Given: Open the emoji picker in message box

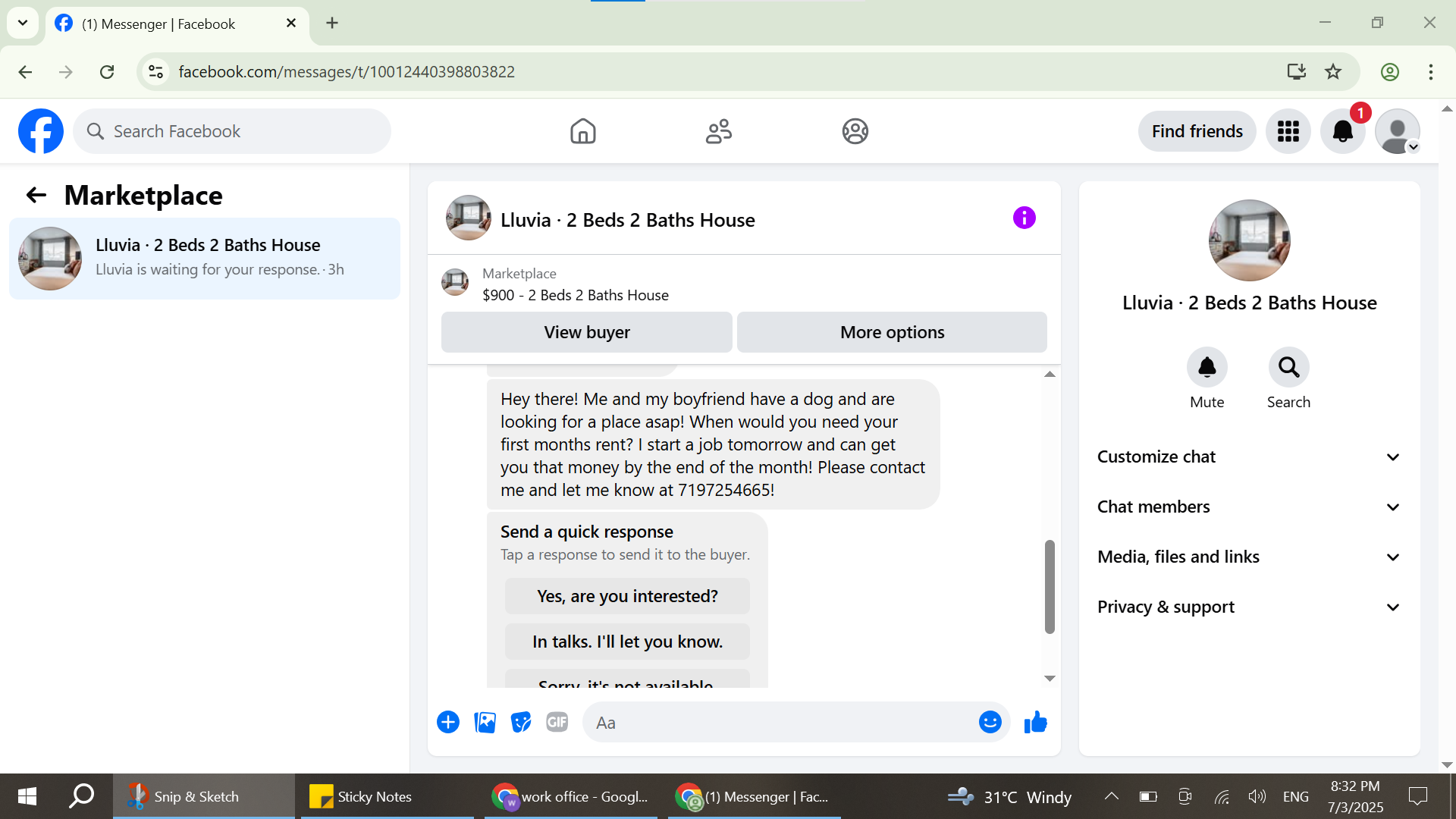Looking at the screenshot, I should pos(990,722).
